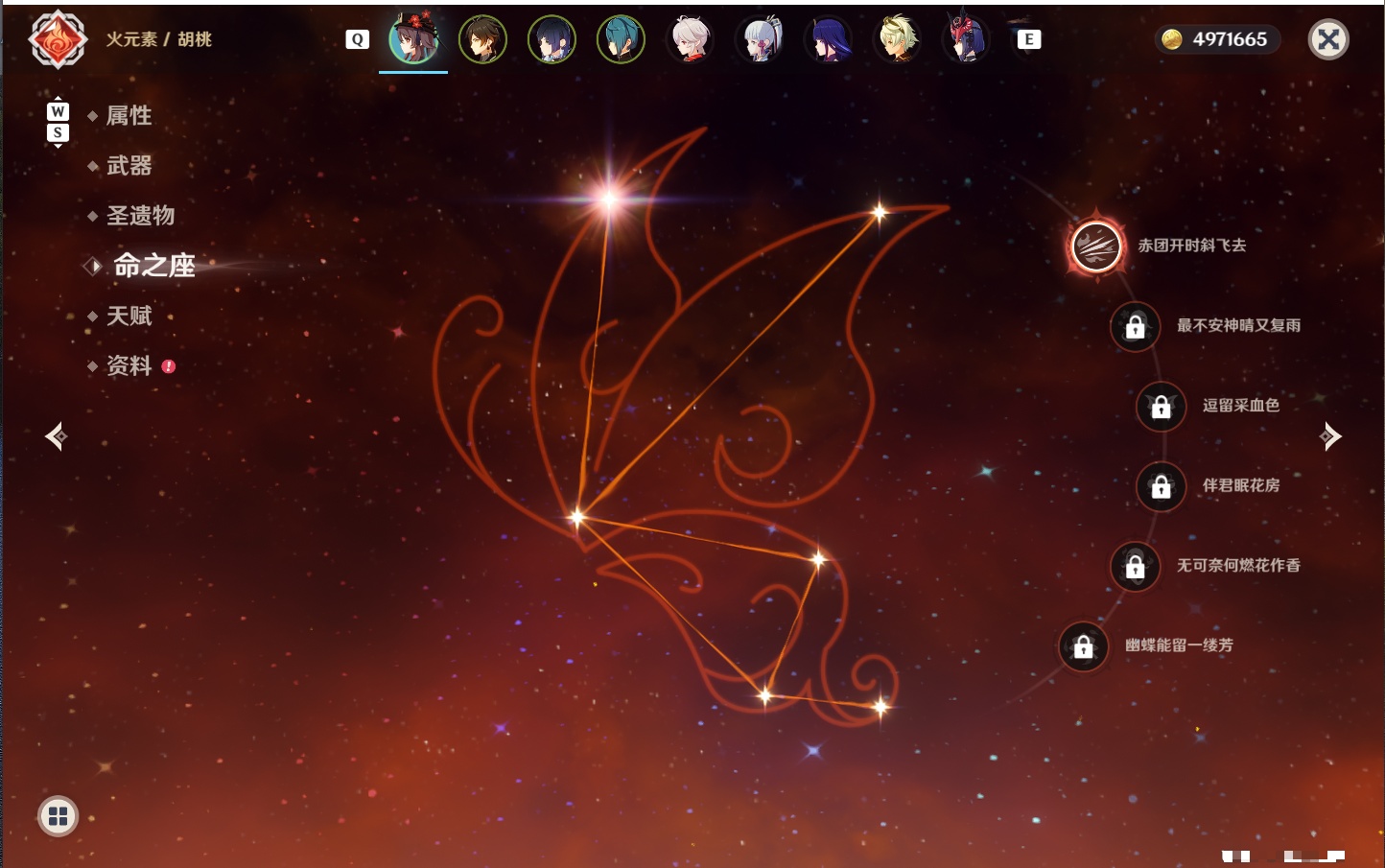Open the locked 幽蝶能留一缕芳 constellation node

1083,646
